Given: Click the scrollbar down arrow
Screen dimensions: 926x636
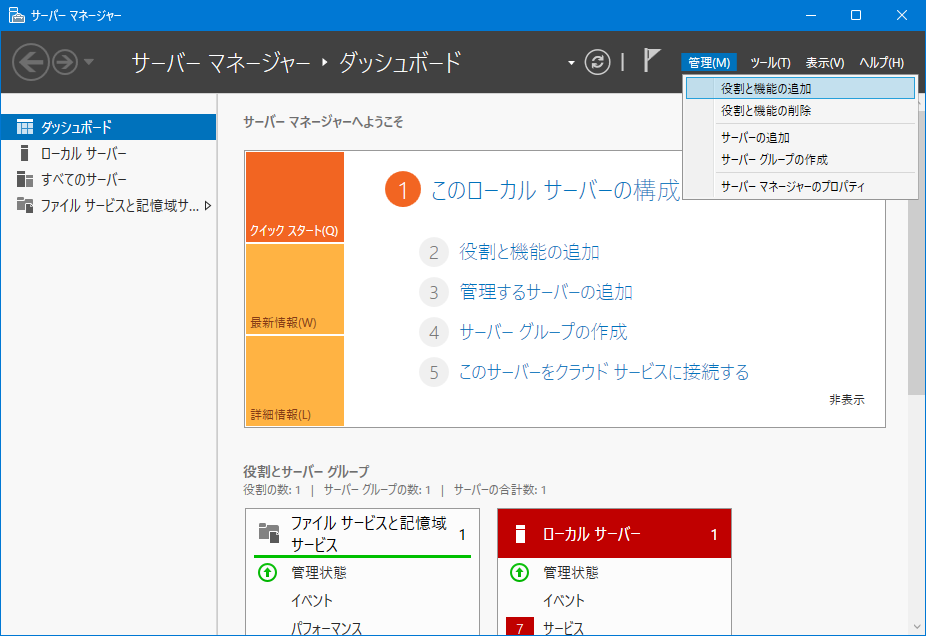Looking at the screenshot, I should [917, 627].
